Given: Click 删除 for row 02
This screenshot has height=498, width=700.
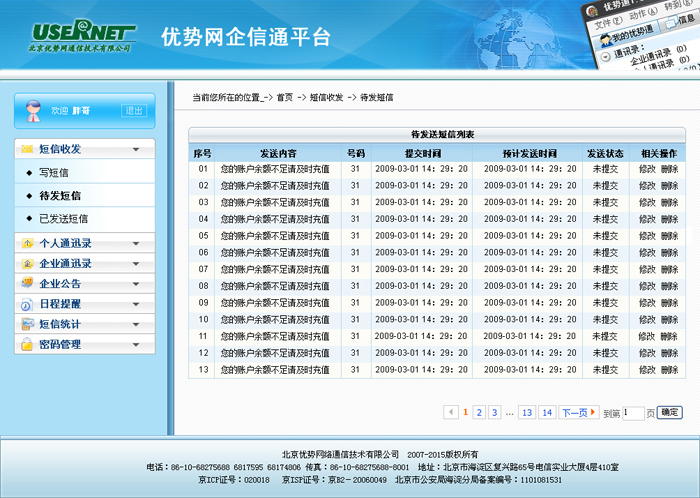Looking at the screenshot, I should tap(670, 186).
